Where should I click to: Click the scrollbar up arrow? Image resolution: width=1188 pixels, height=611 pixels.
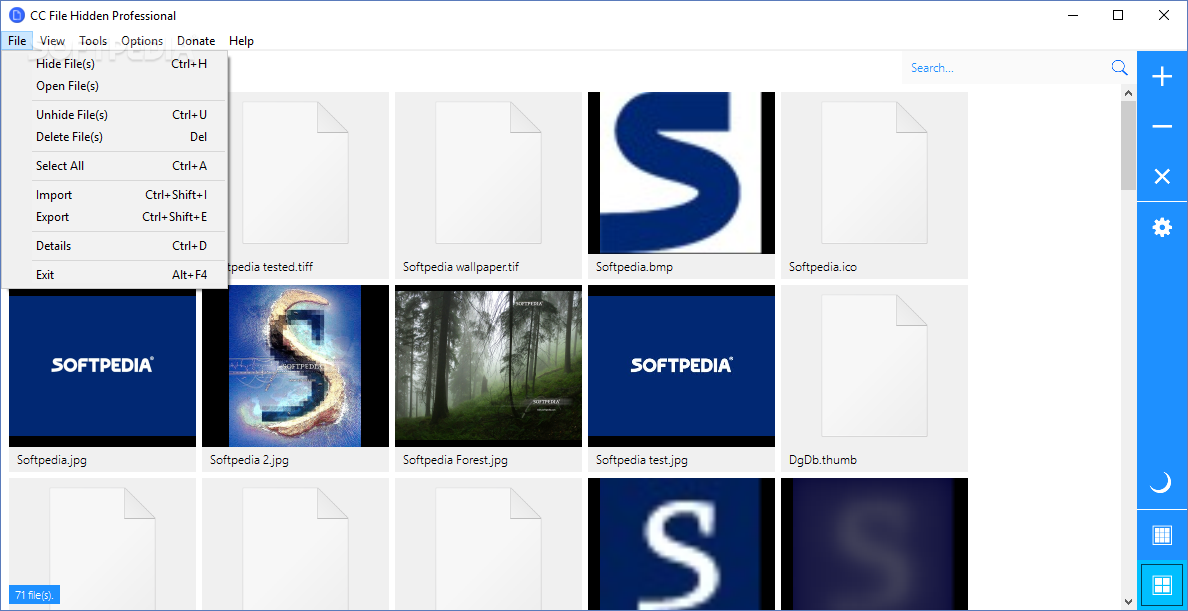click(x=1128, y=93)
